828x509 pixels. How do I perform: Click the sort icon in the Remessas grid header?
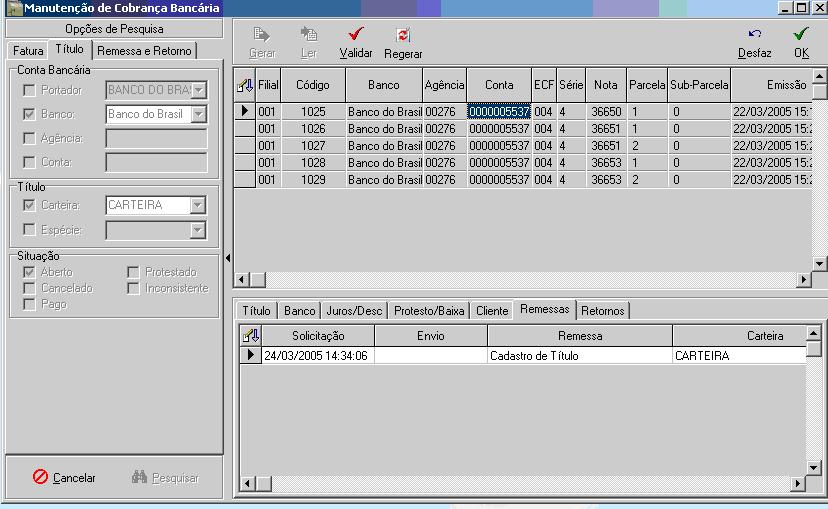point(251,336)
